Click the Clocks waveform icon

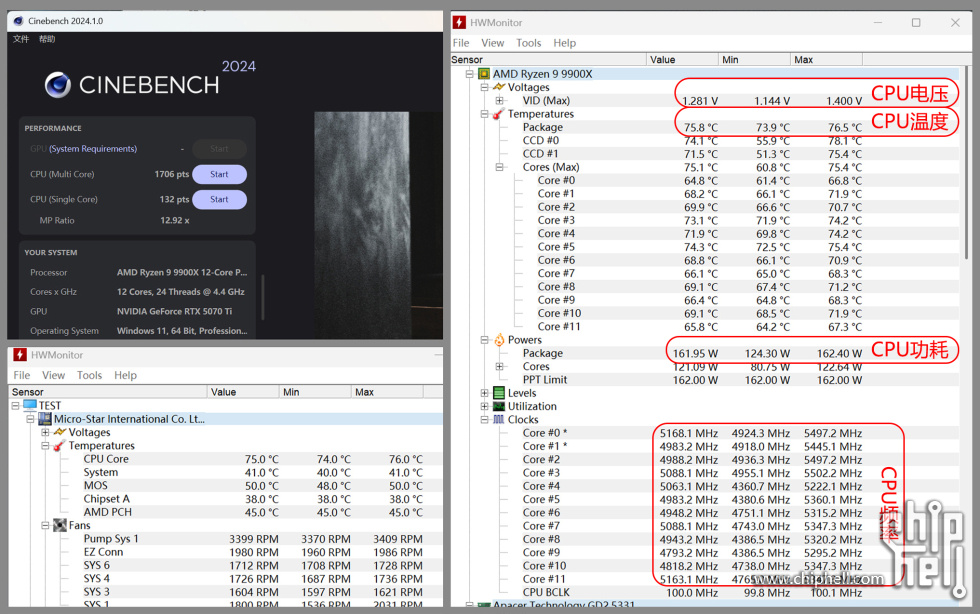(x=499, y=420)
